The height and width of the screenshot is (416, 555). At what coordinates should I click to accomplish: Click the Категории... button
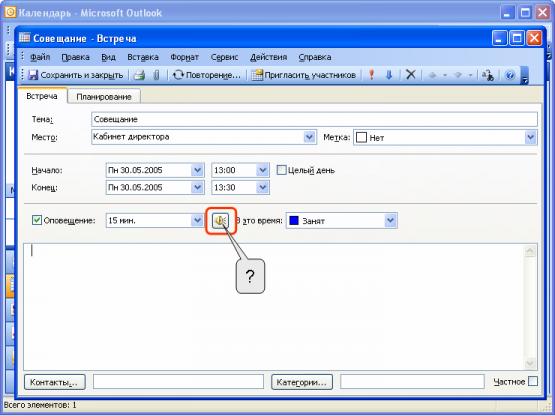(302, 382)
